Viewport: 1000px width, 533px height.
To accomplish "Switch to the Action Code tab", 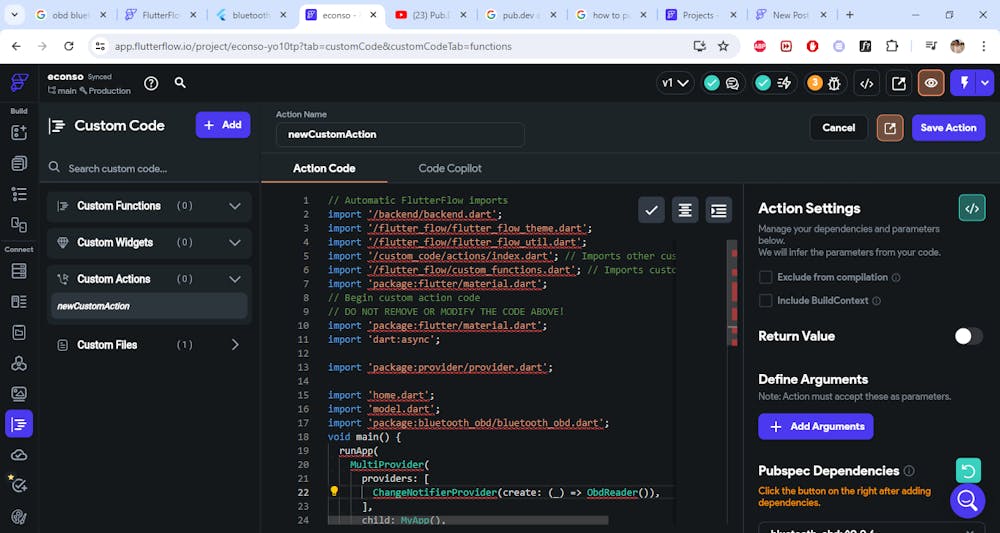I will 324,168.
